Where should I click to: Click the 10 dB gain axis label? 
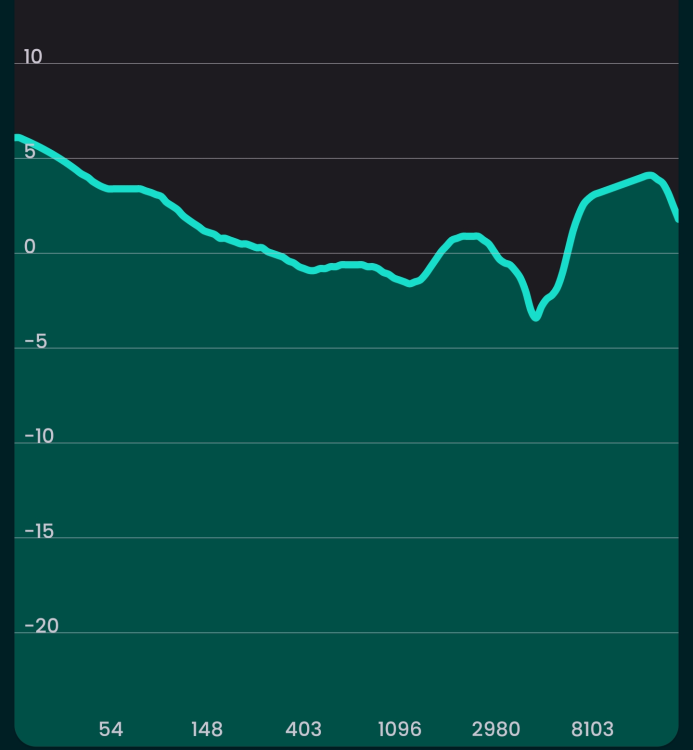33,57
